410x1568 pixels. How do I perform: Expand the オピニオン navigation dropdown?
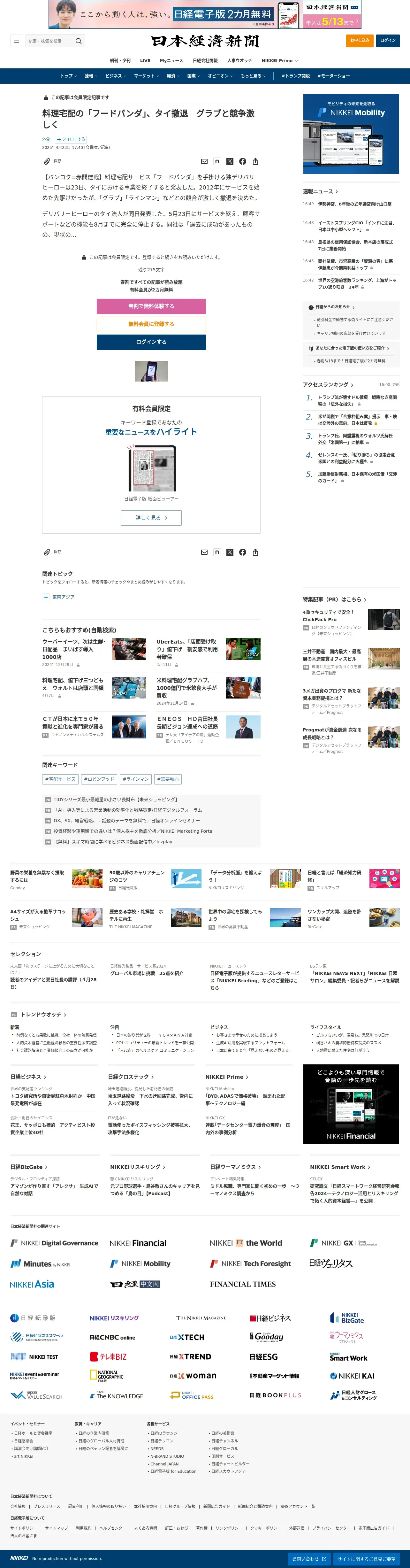220,76
